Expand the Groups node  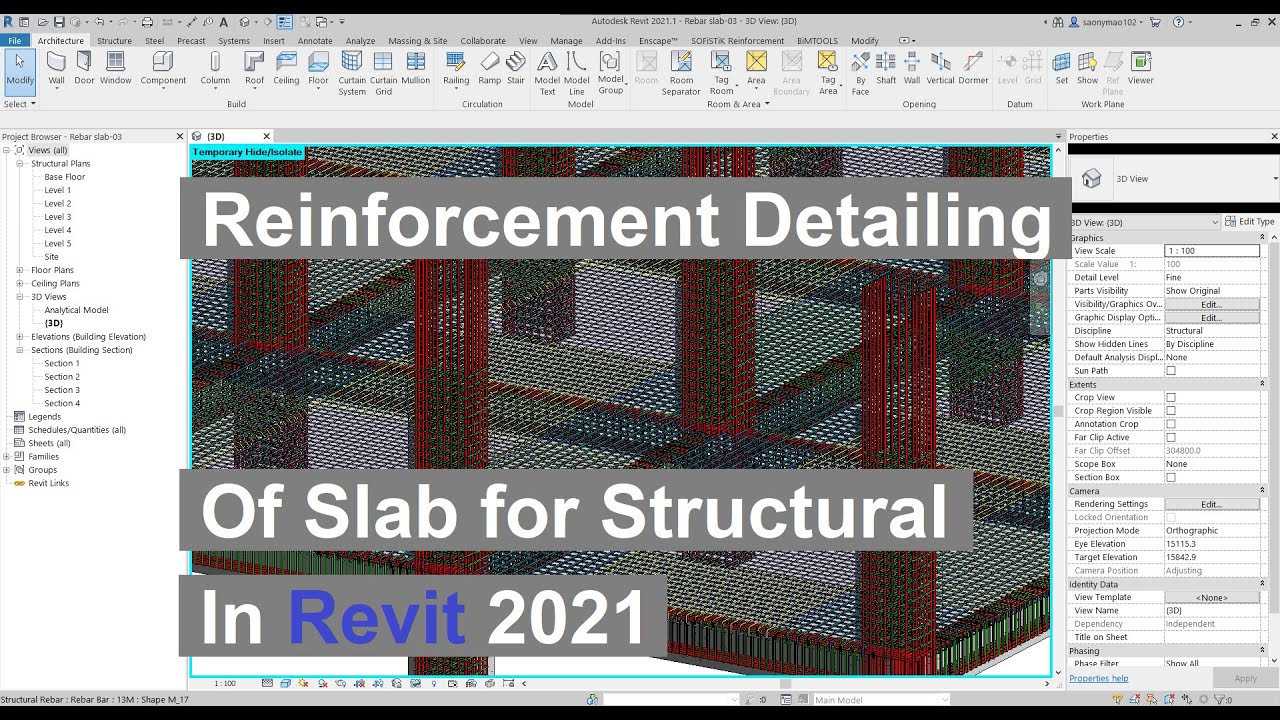(x=7, y=470)
